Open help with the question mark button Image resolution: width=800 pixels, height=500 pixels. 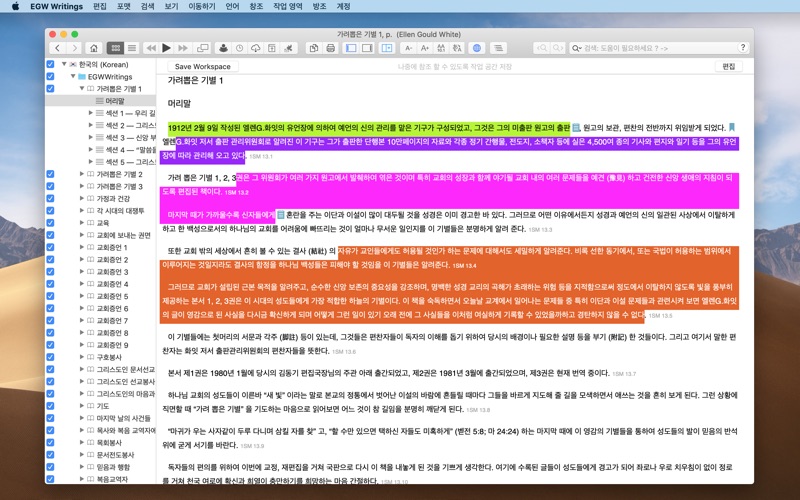(743, 47)
